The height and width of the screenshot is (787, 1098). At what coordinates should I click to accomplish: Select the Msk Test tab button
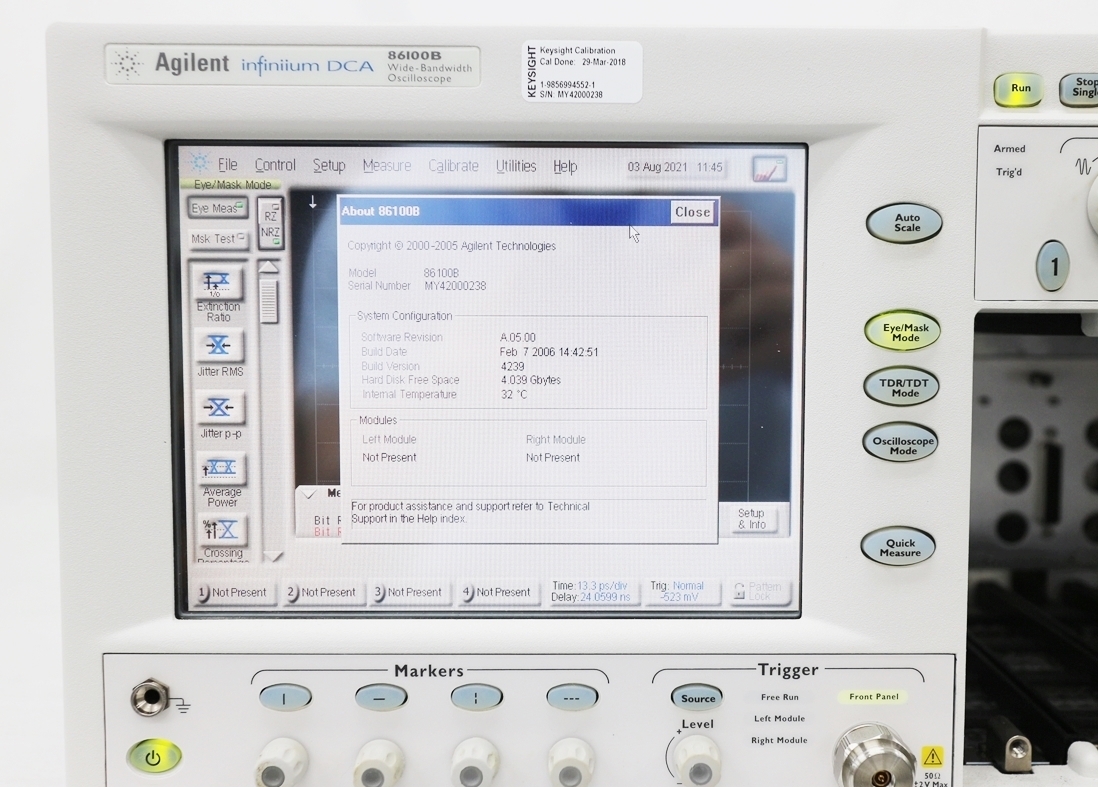[x=217, y=239]
